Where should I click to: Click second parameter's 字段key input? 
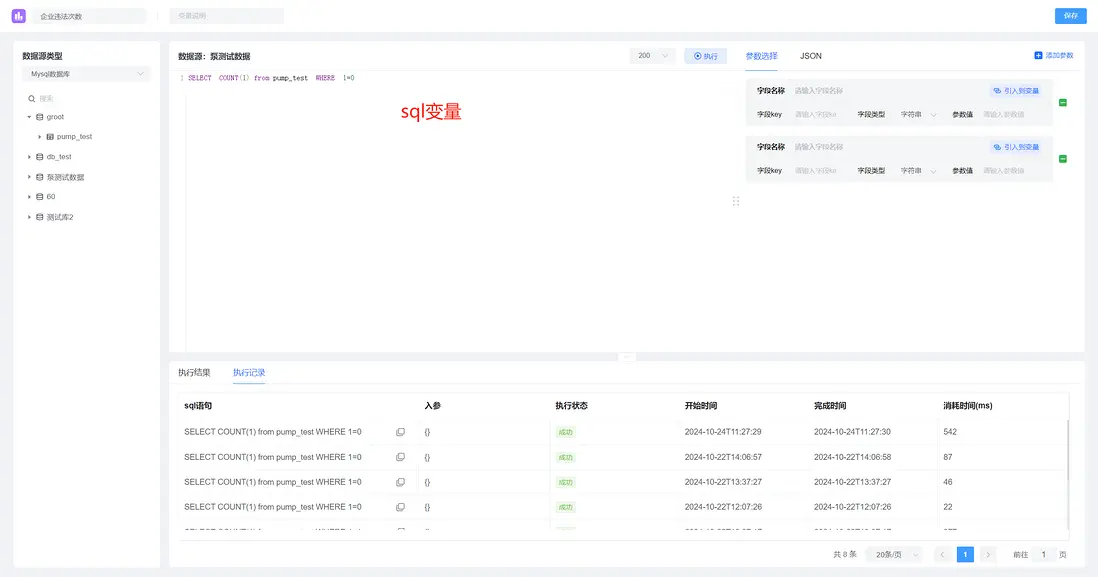819,170
